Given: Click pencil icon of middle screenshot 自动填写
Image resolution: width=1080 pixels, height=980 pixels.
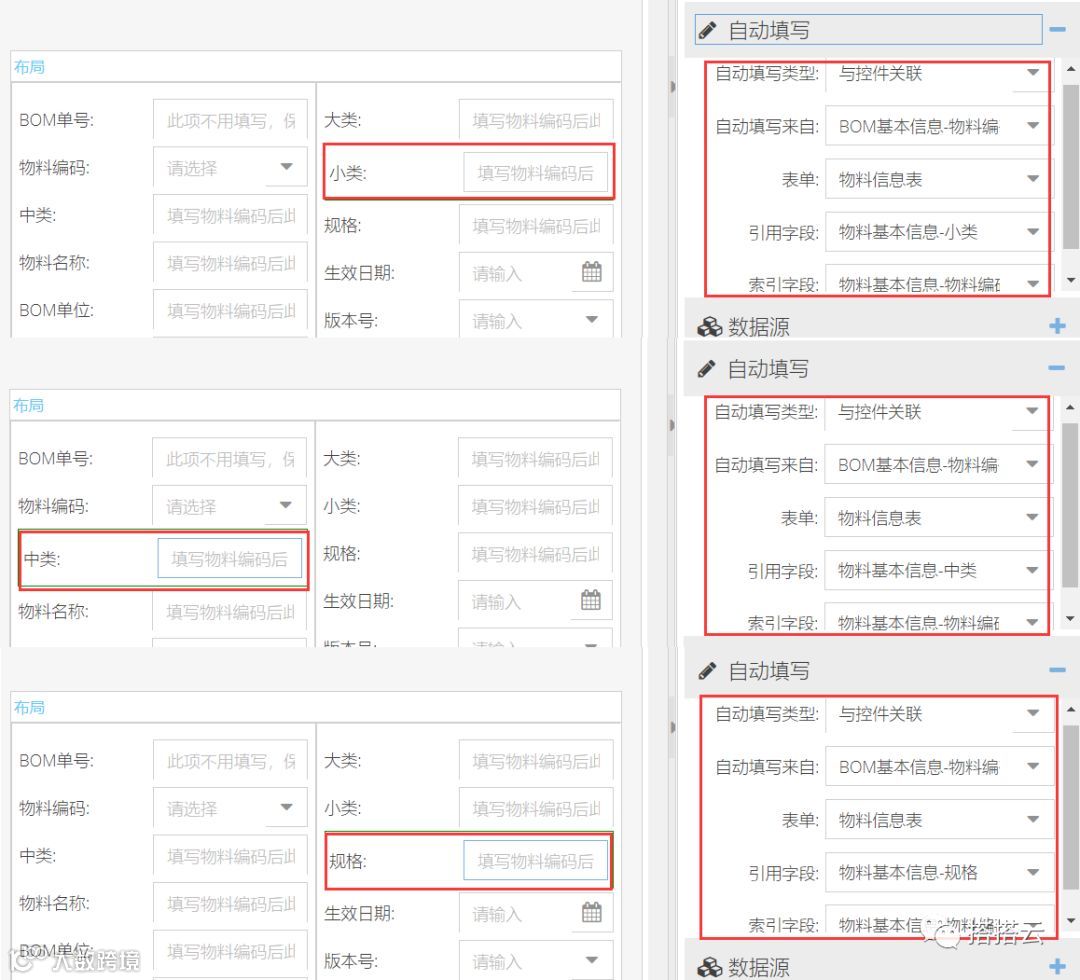Looking at the screenshot, I should [x=706, y=369].
